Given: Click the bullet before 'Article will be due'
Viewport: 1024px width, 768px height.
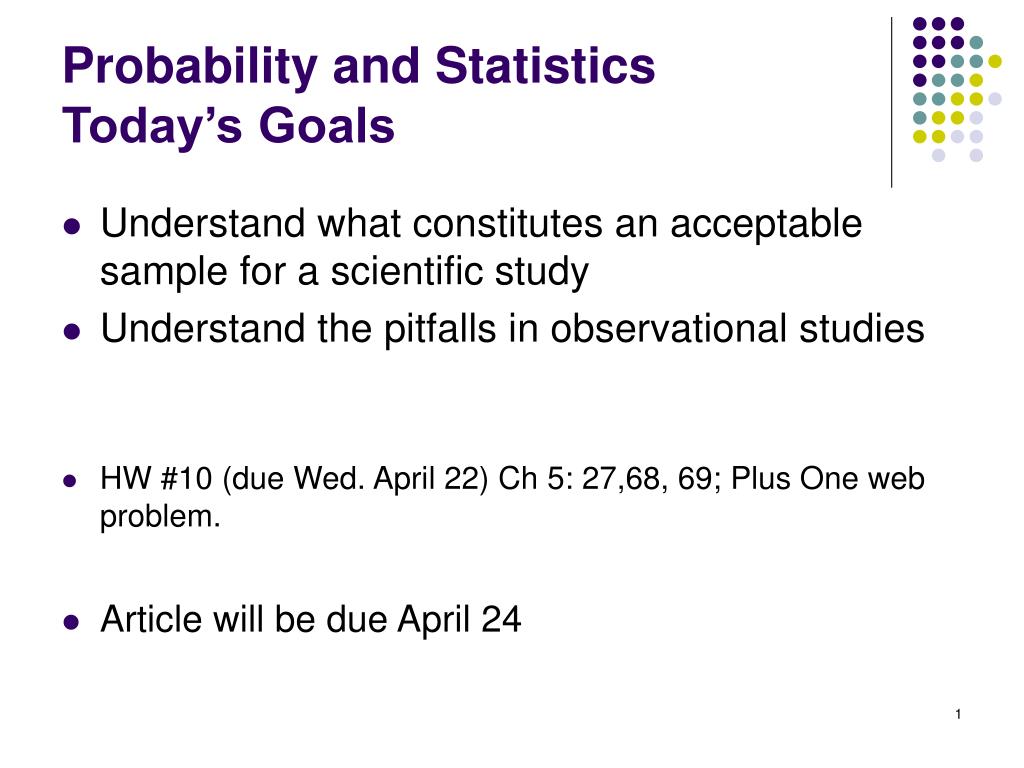Looking at the screenshot, I should (72, 621).
